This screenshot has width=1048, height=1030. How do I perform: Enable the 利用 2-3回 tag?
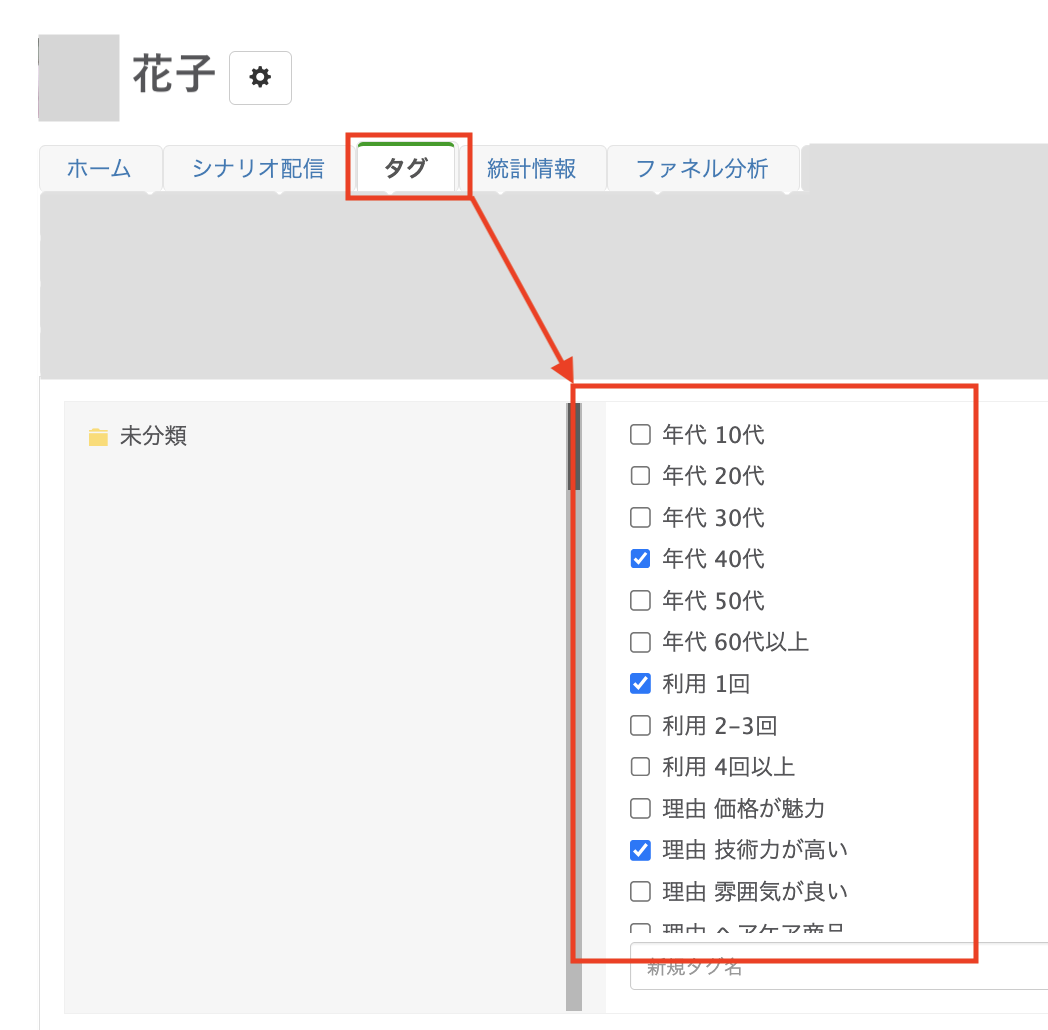pos(640,725)
